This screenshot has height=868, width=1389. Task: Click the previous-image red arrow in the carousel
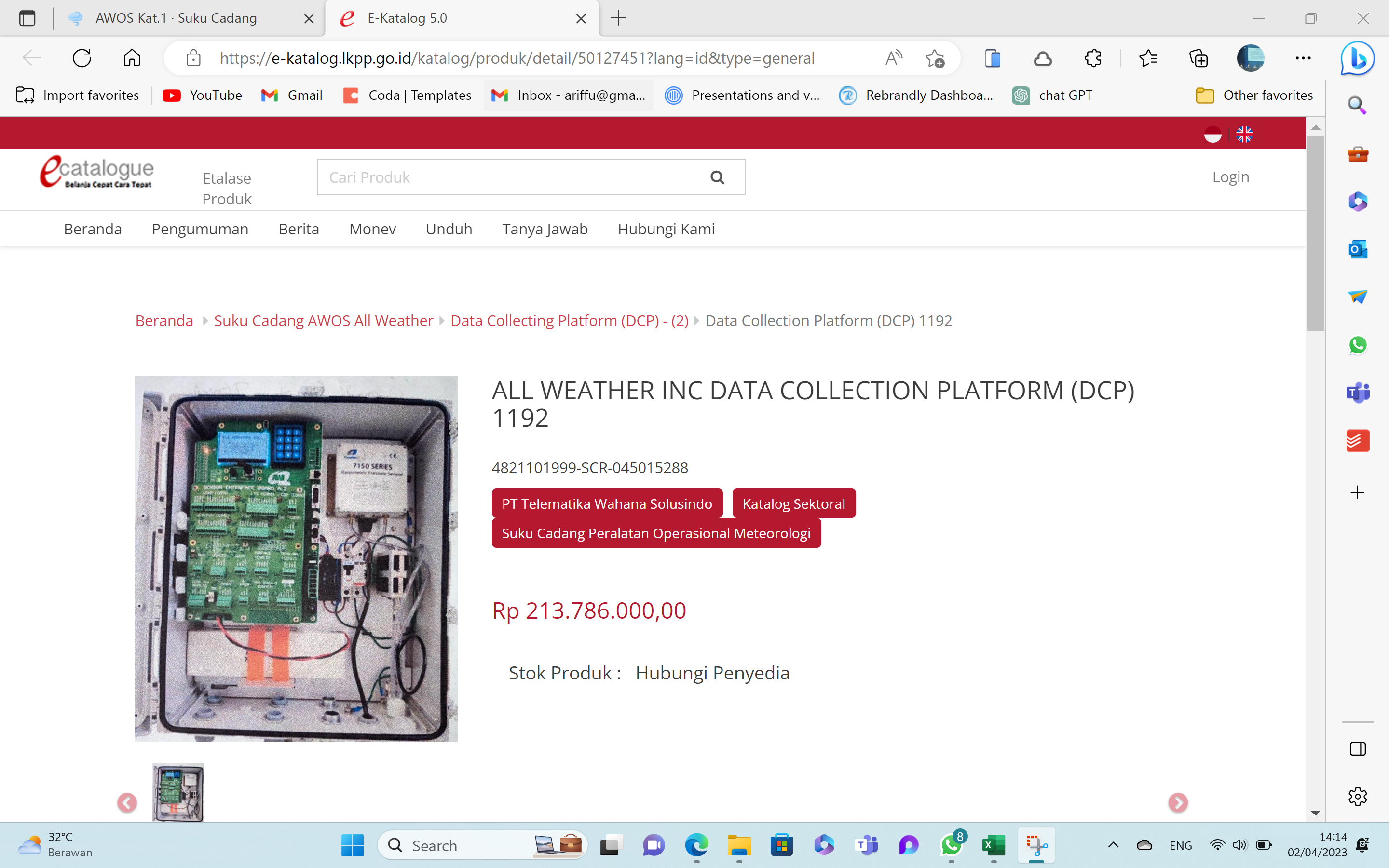click(x=127, y=802)
